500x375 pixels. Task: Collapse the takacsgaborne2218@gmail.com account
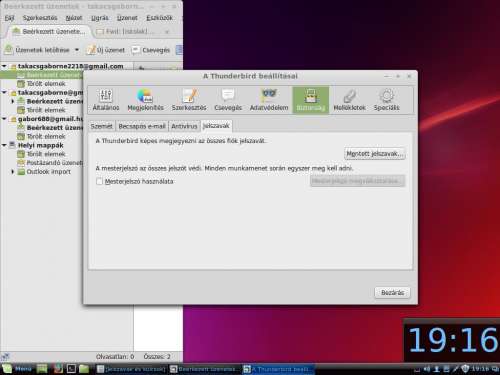[4, 66]
